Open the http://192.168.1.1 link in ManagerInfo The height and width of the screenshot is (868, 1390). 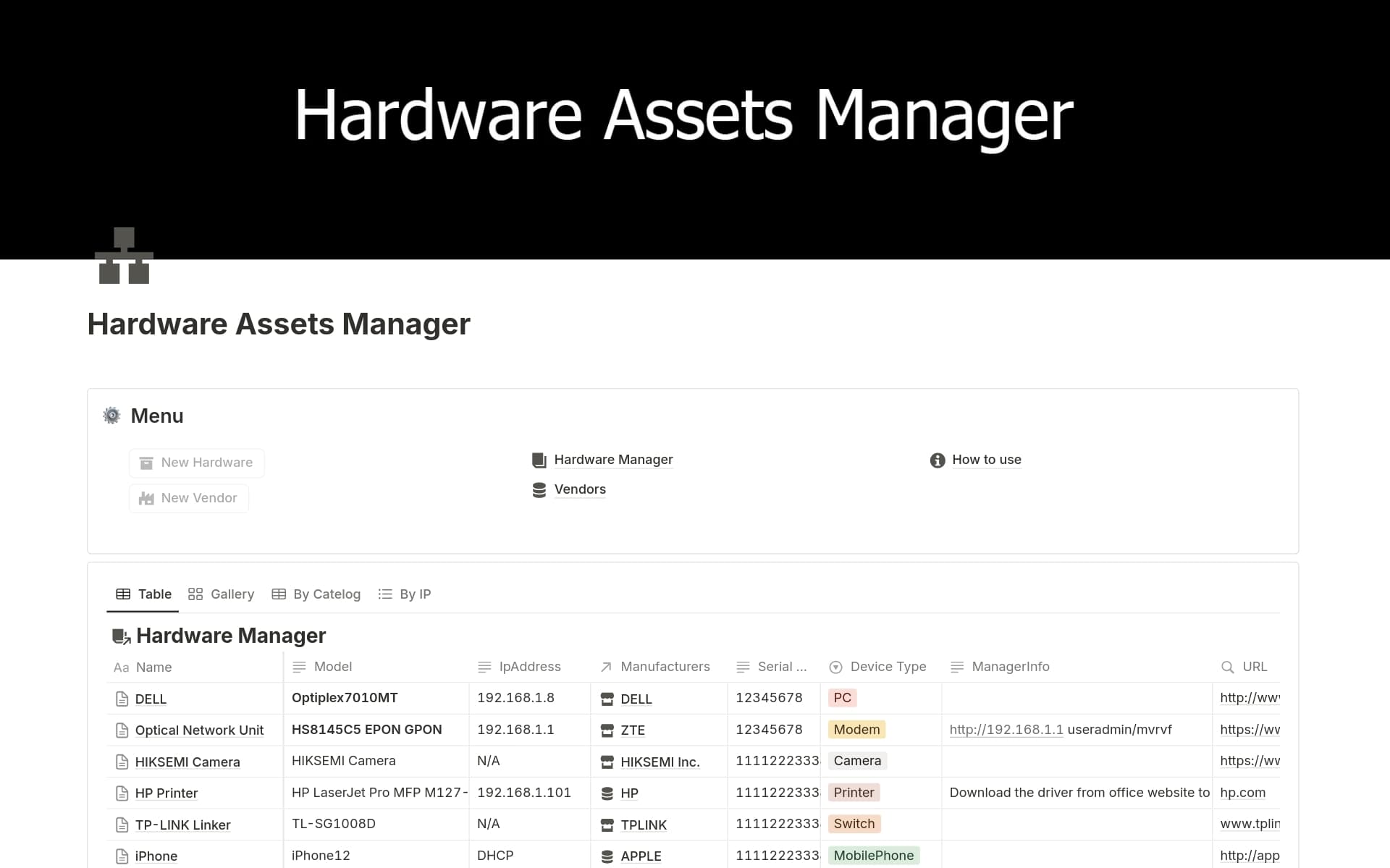pyautogui.click(x=1005, y=730)
